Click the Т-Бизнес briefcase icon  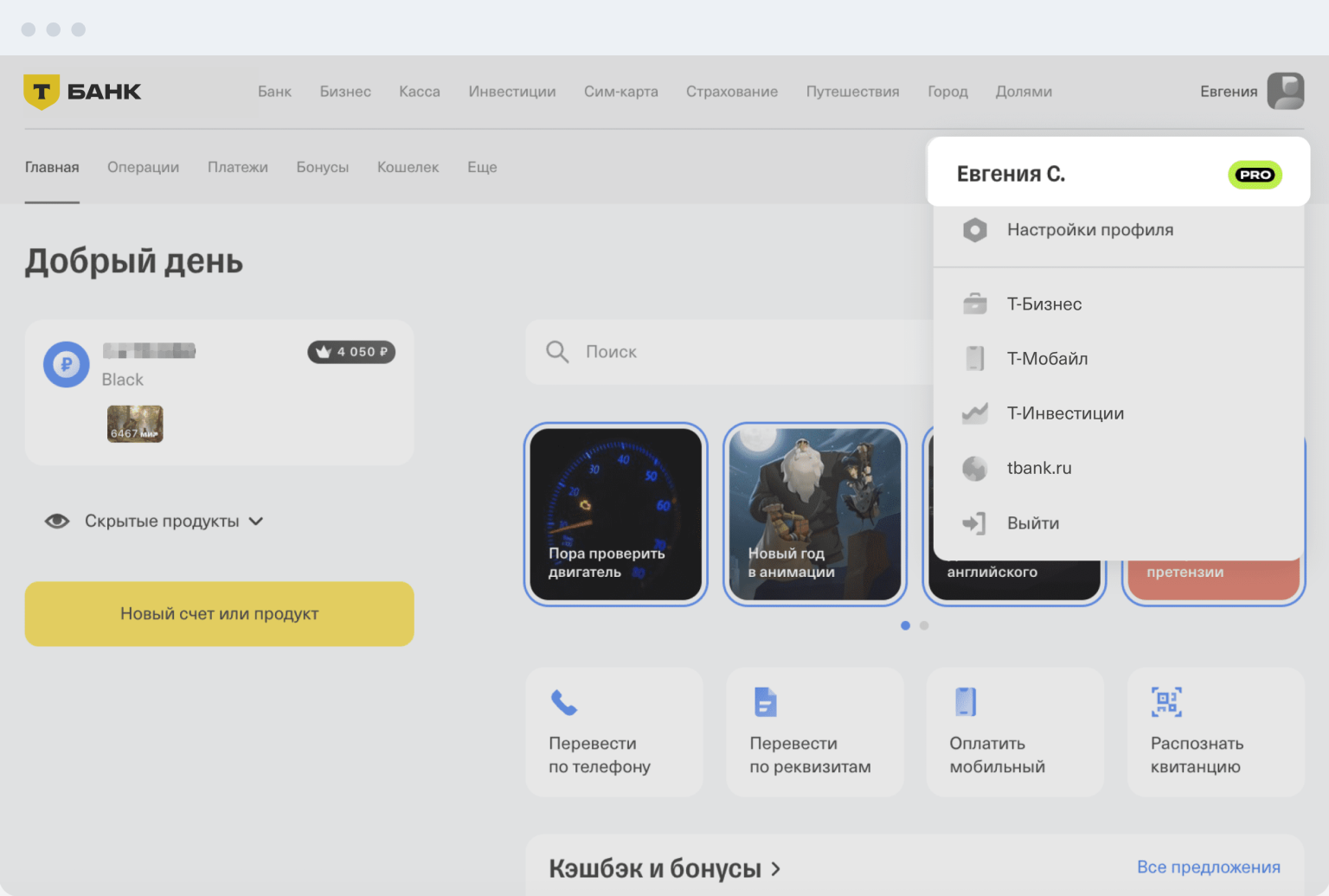[x=974, y=304]
